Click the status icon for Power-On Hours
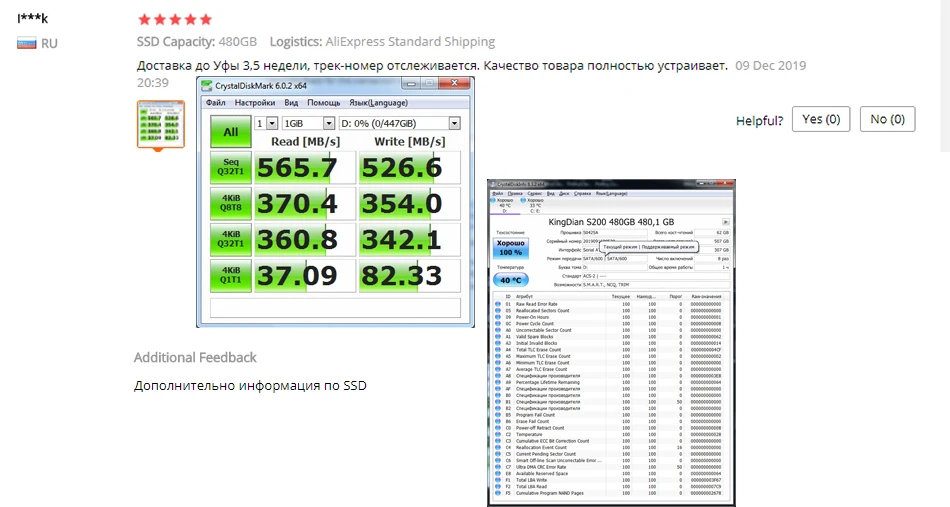 (498, 317)
